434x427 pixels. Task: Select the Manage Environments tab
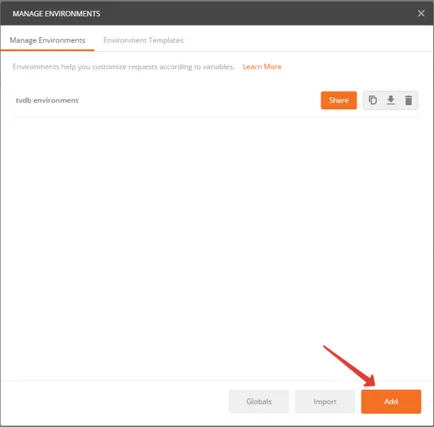[47, 40]
